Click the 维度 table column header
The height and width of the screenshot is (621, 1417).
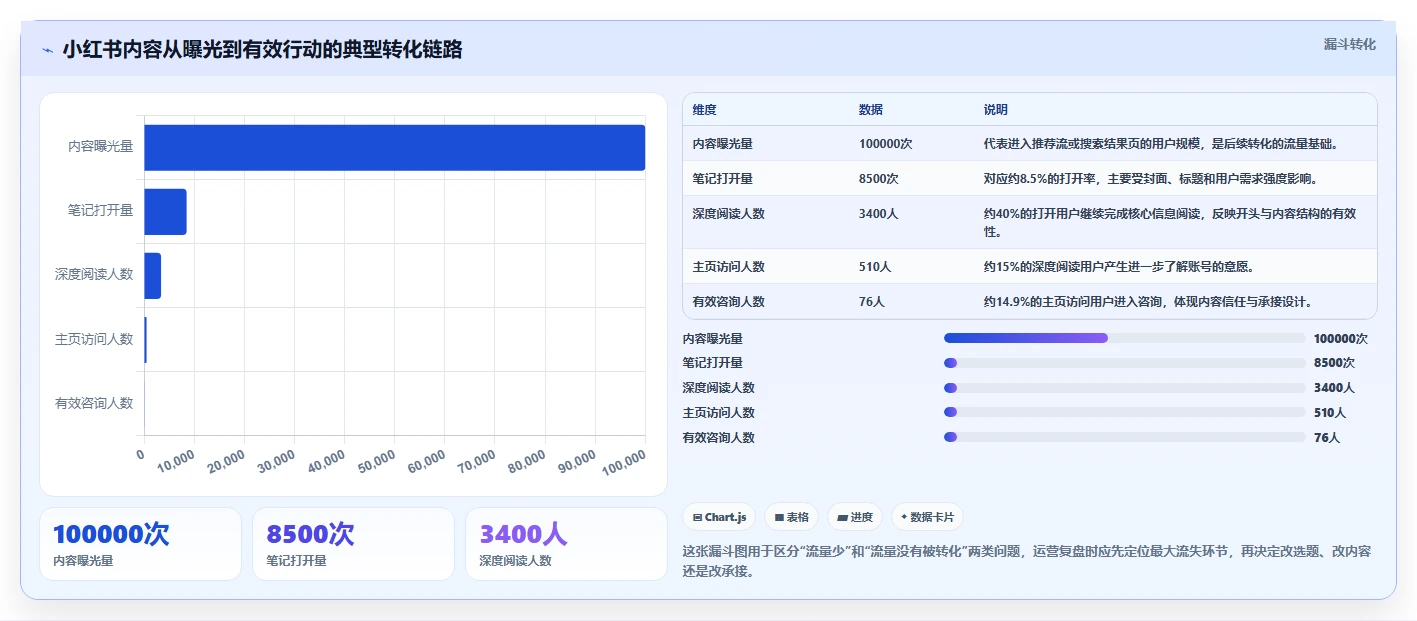pos(704,110)
